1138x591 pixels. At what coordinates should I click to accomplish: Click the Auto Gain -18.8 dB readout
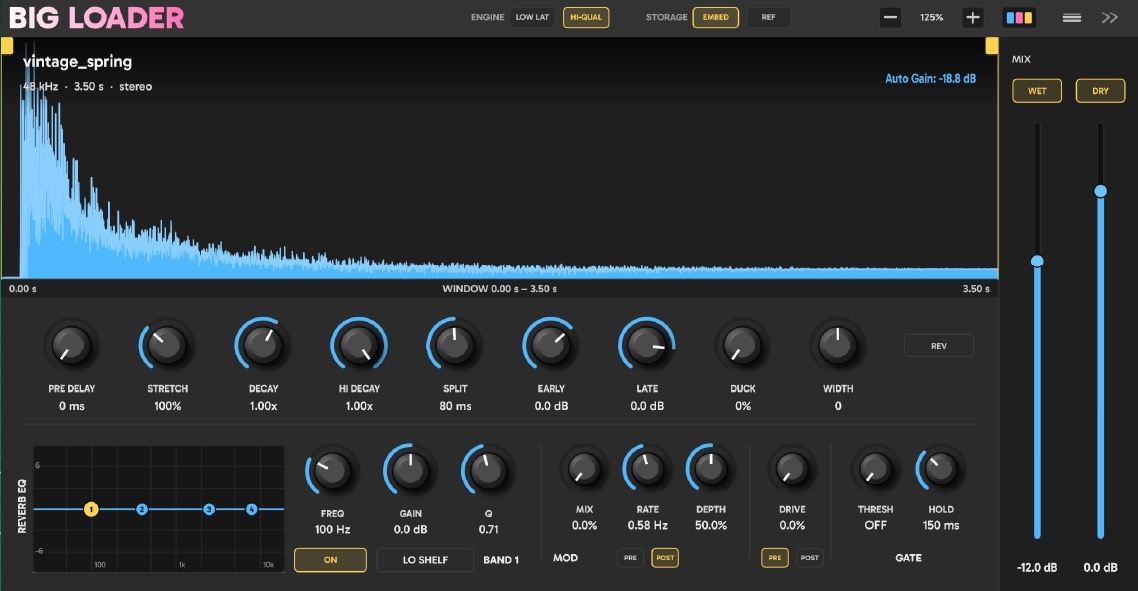point(930,78)
